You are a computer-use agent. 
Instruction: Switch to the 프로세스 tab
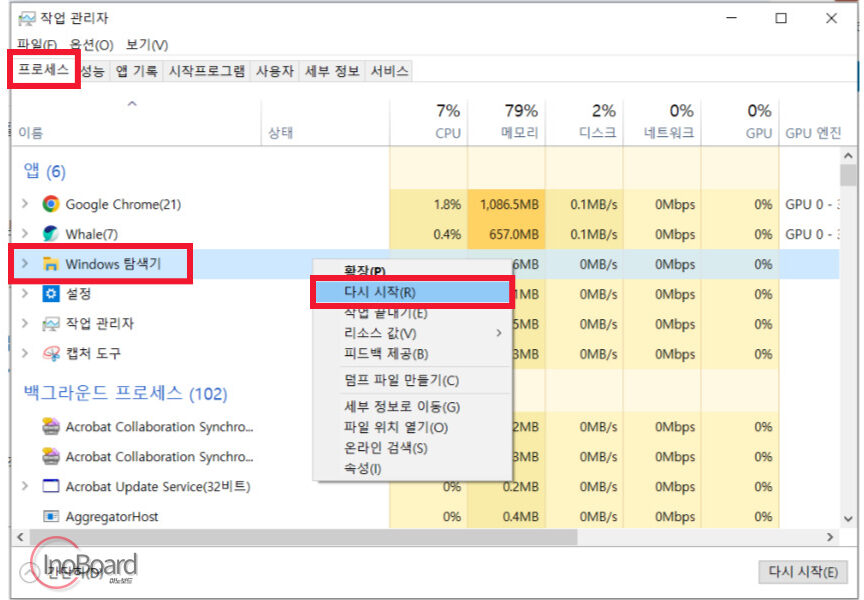(x=44, y=69)
